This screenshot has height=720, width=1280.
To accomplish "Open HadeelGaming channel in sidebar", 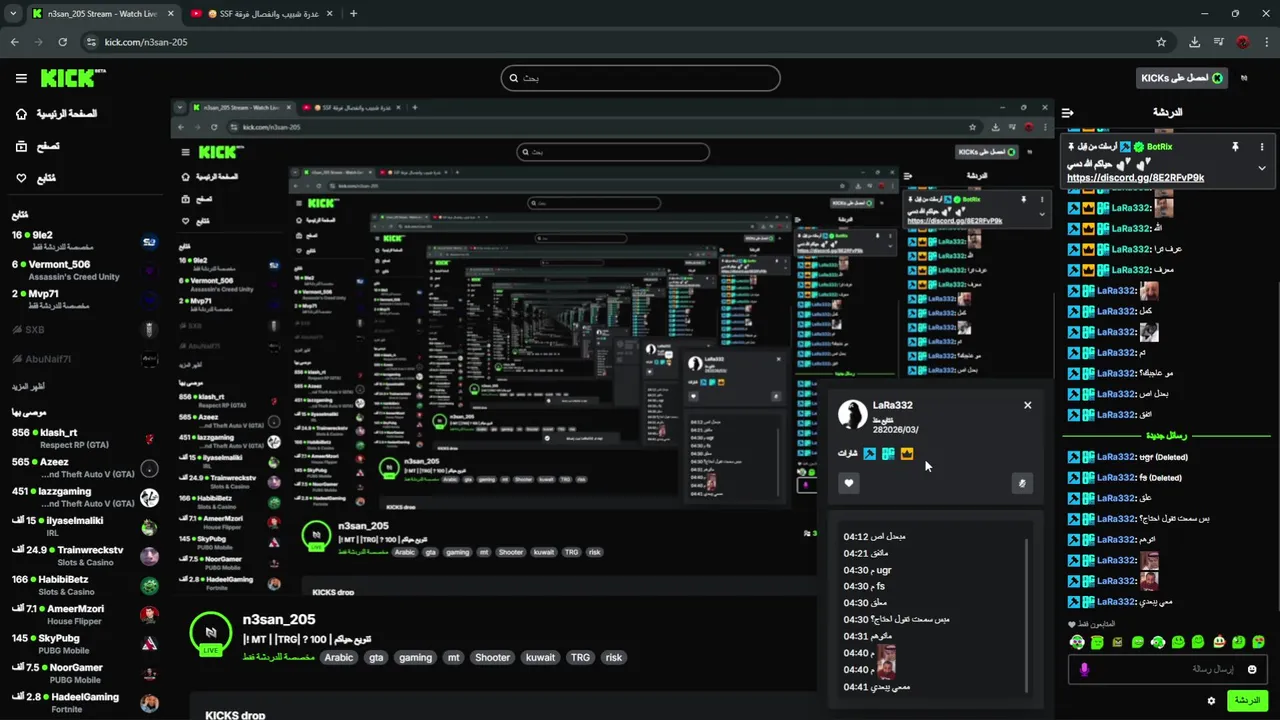I will pyautogui.click(x=84, y=702).
